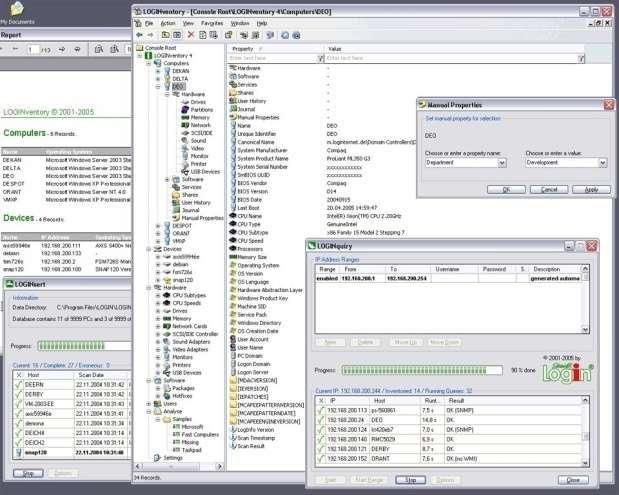Click Cancel in Manual Properties dialog
This screenshot has height=495, width=619.
[549, 189]
